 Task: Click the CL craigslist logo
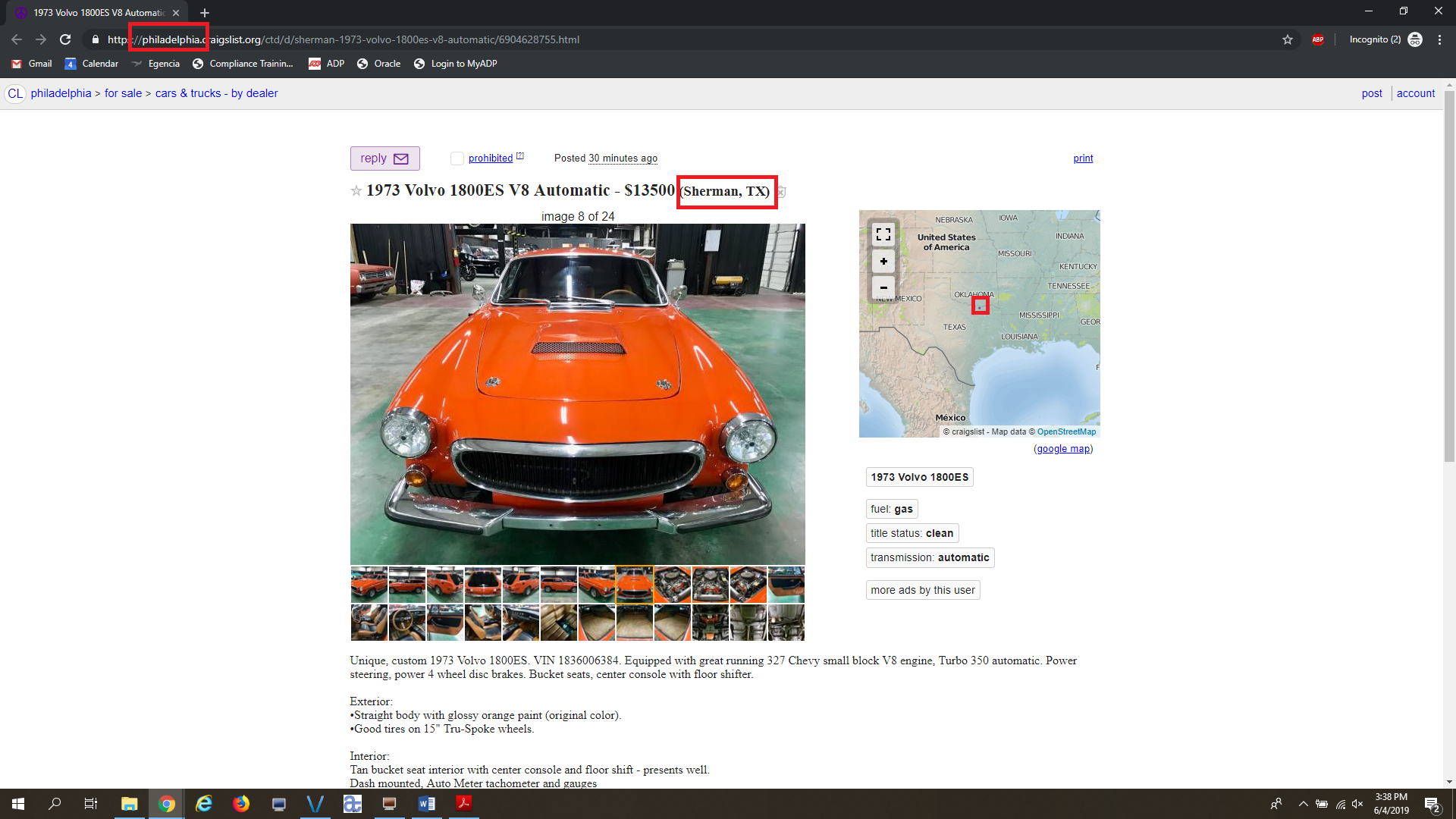click(x=15, y=93)
